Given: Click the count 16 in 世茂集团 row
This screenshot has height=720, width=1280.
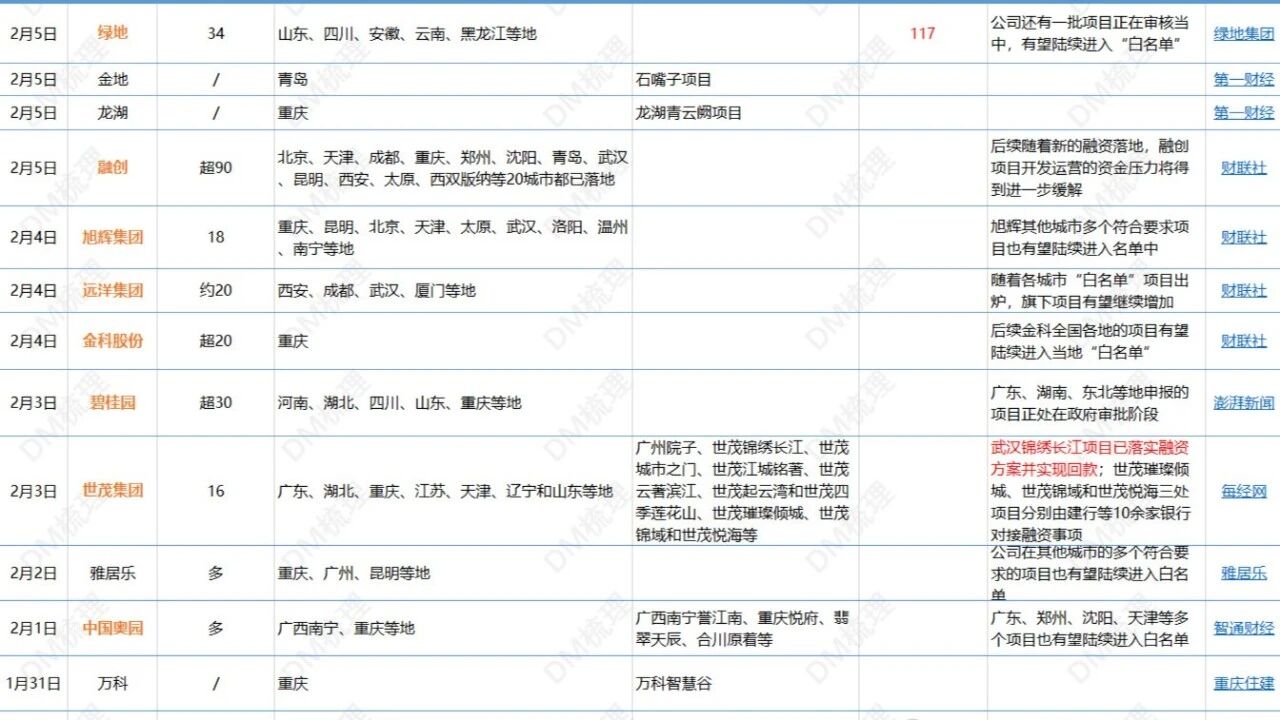Looking at the screenshot, I should point(216,490).
